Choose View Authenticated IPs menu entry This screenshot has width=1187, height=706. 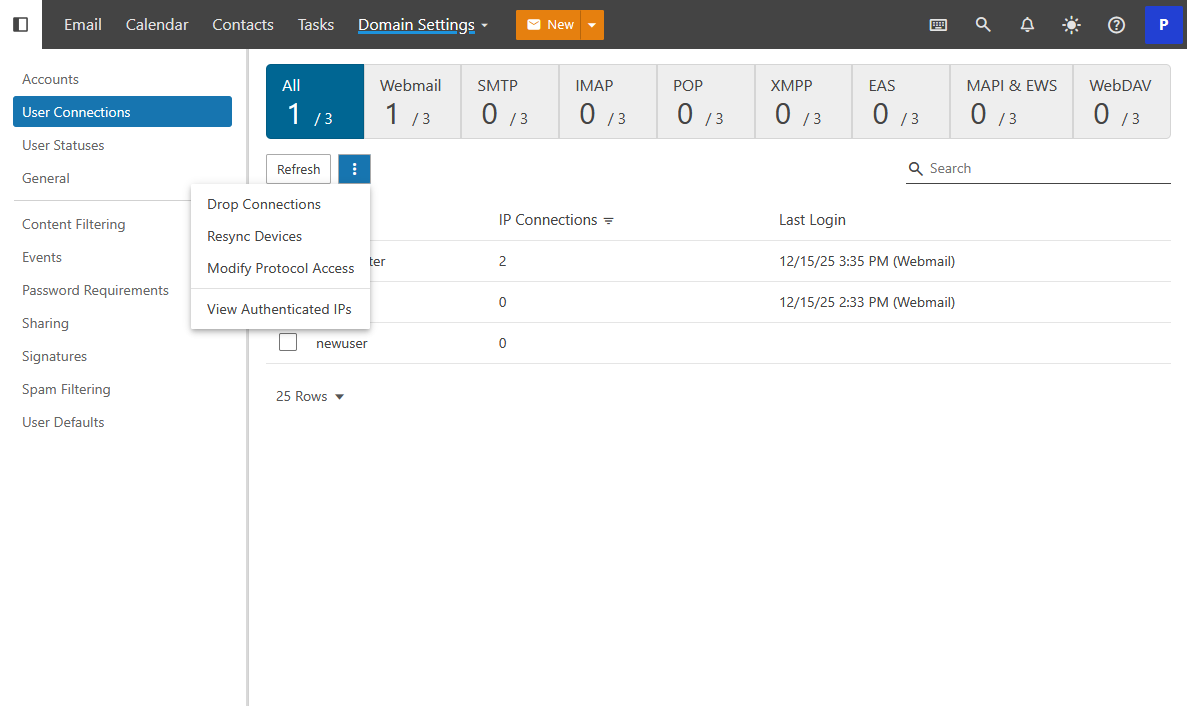(x=279, y=309)
